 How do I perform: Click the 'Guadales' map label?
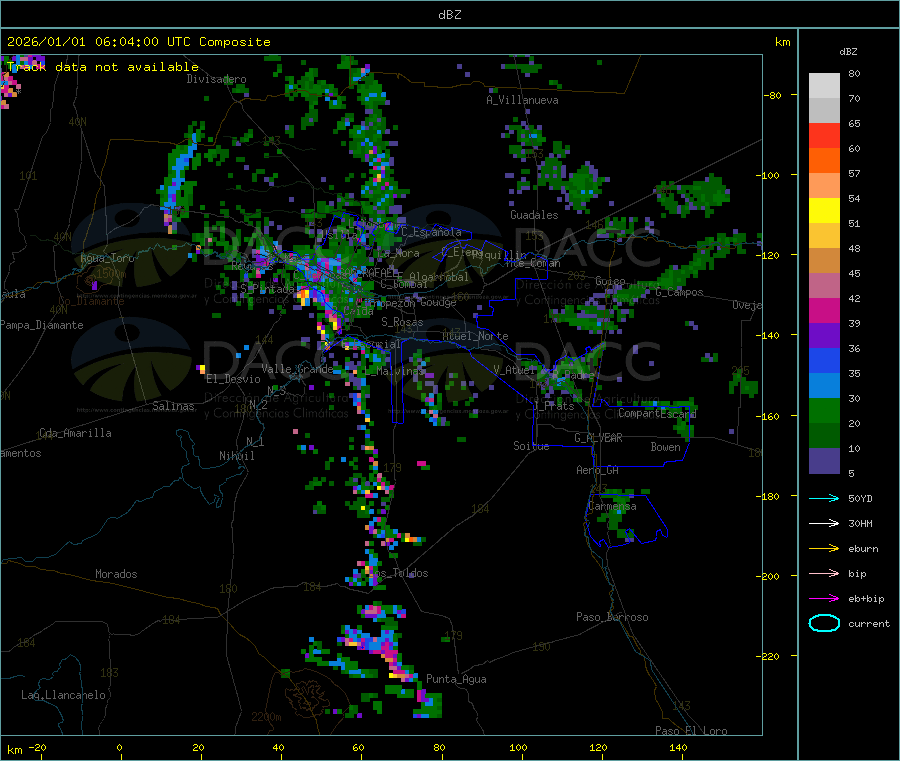(534, 215)
